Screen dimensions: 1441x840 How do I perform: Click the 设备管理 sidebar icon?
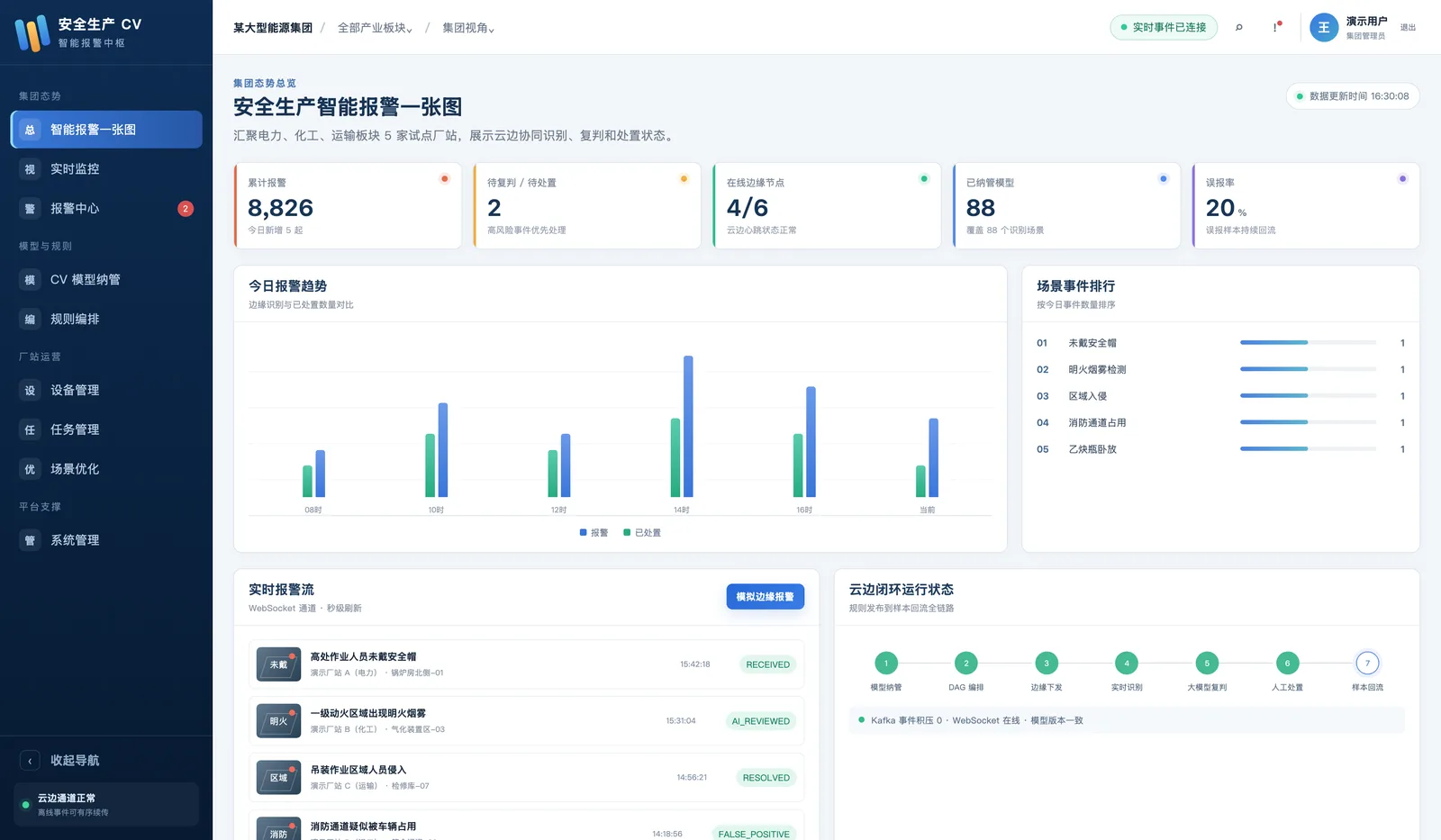pyautogui.click(x=30, y=391)
